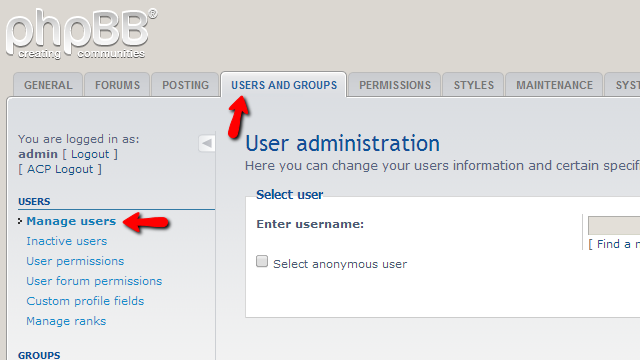Open the Styles tab
This screenshot has width=640, height=360.
coord(473,85)
